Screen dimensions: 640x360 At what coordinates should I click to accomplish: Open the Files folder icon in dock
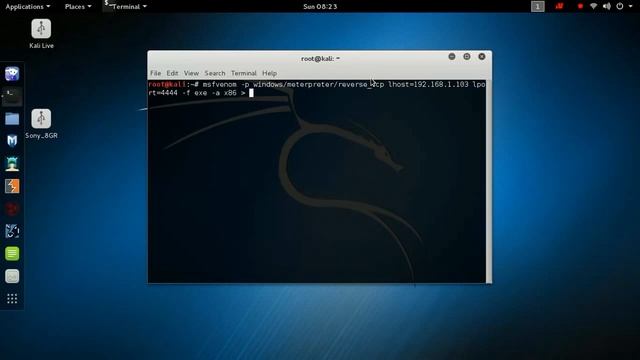12,119
